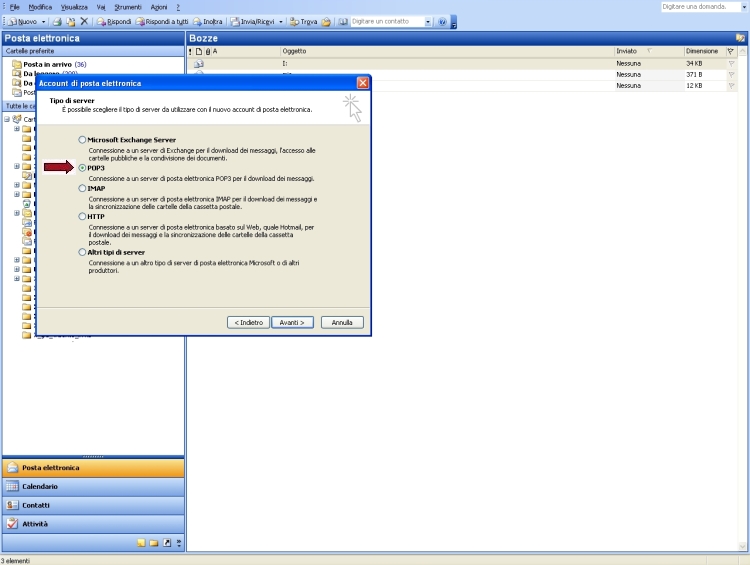Sort by the Inviato column header

(x=649, y=51)
